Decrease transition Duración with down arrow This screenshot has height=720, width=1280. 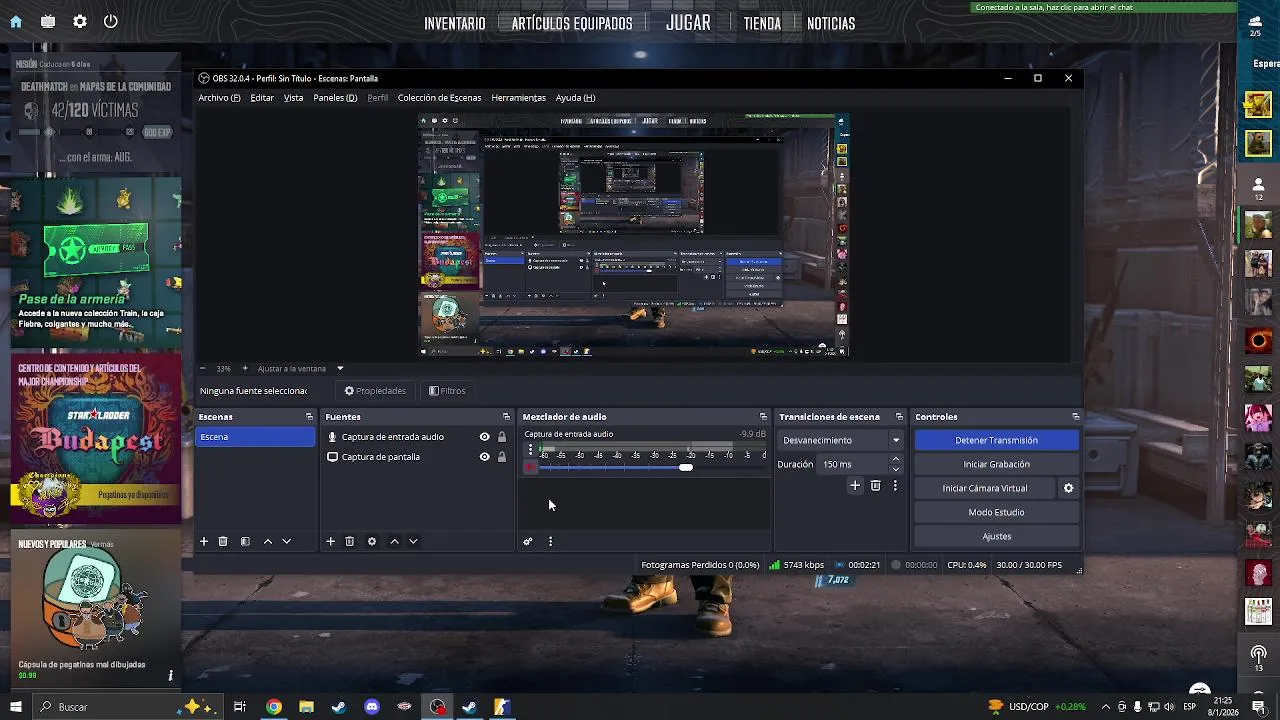point(895,469)
